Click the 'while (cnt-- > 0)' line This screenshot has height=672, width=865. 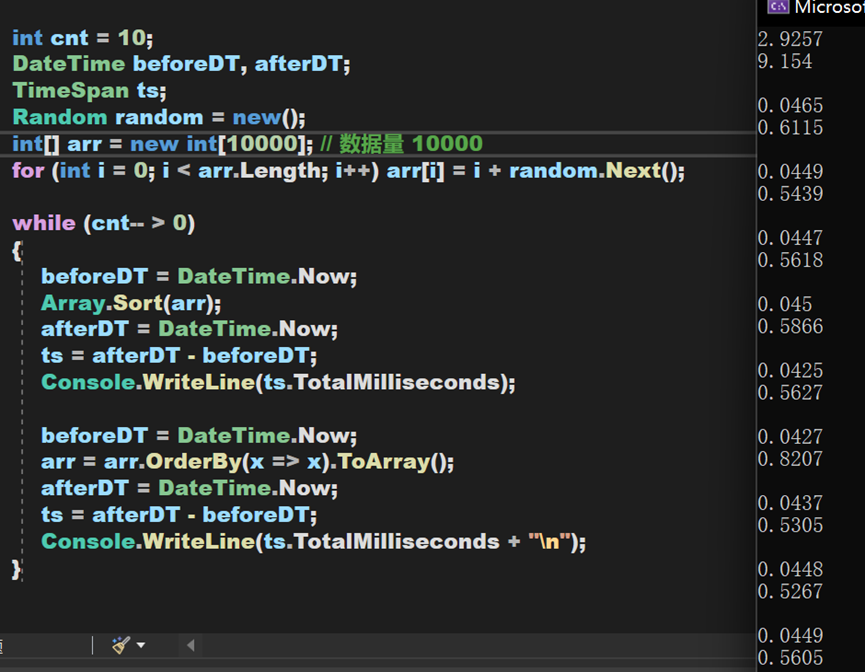(x=104, y=223)
